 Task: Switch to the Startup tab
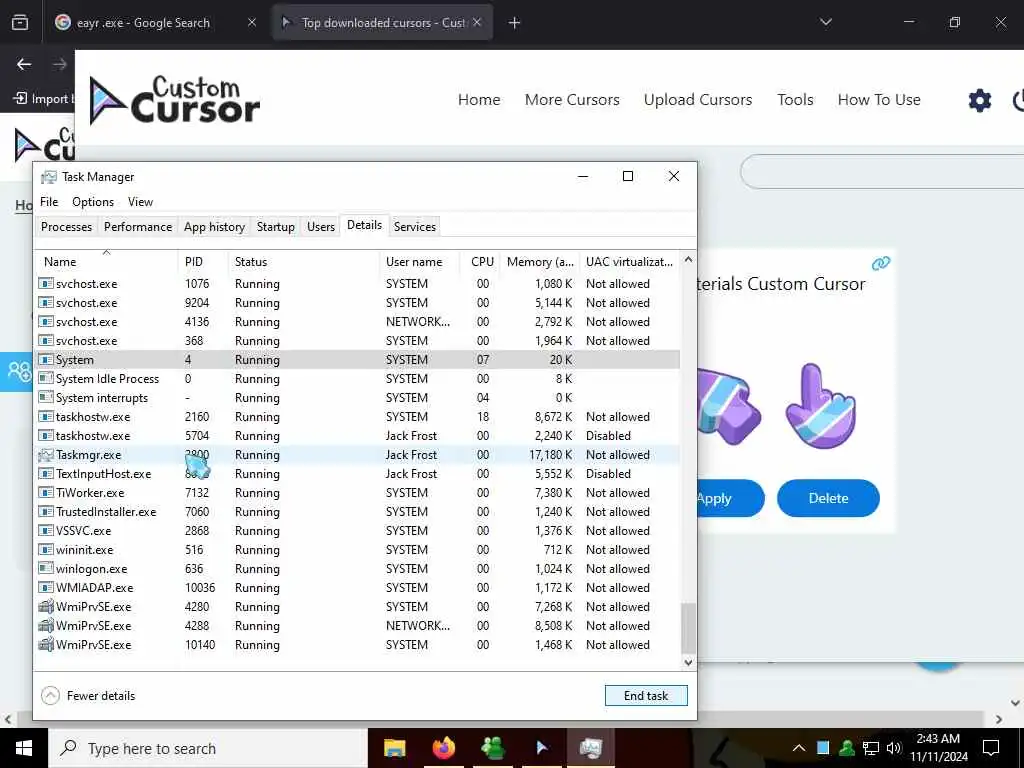[x=276, y=227]
